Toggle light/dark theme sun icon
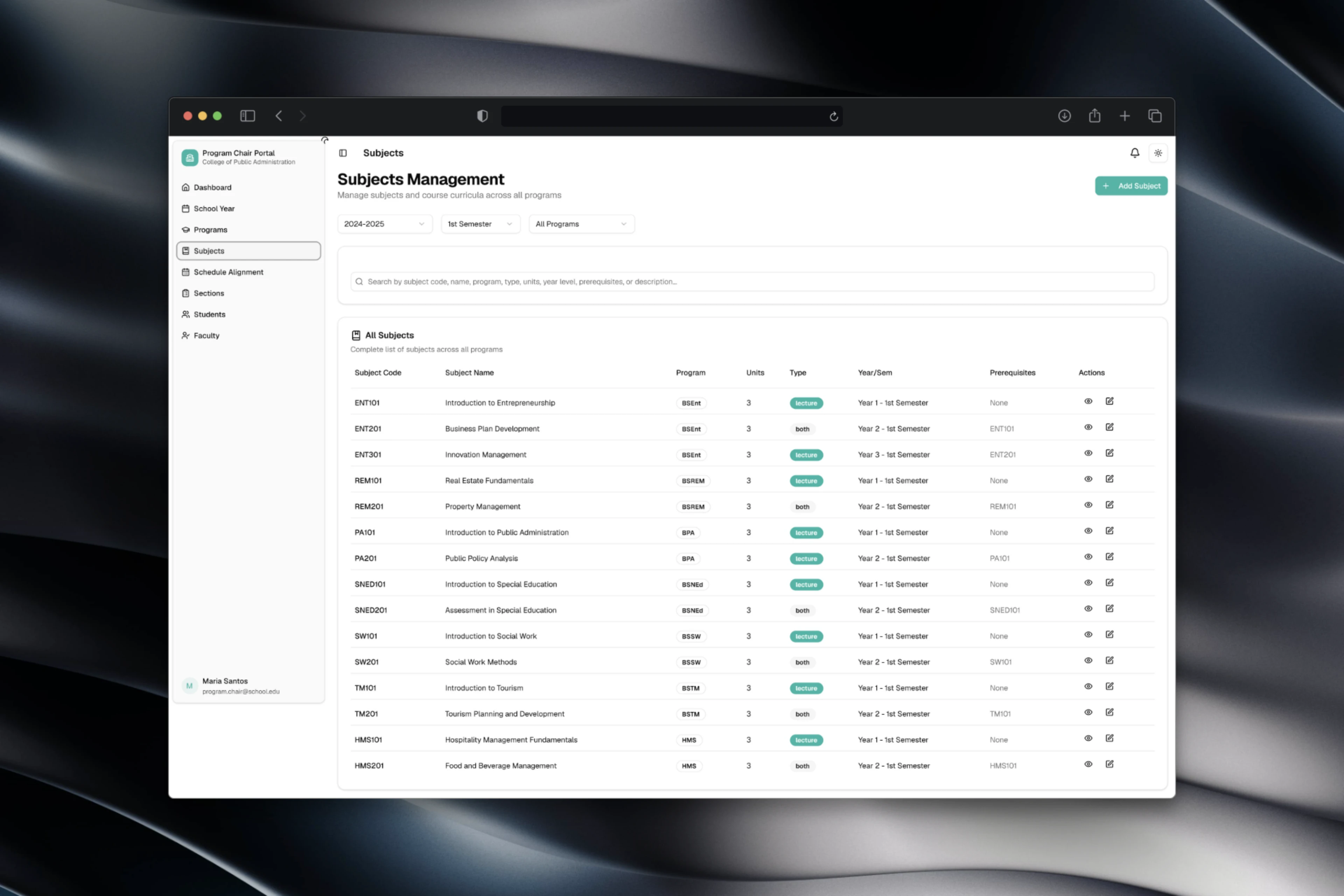1344x896 pixels. tap(1158, 153)
